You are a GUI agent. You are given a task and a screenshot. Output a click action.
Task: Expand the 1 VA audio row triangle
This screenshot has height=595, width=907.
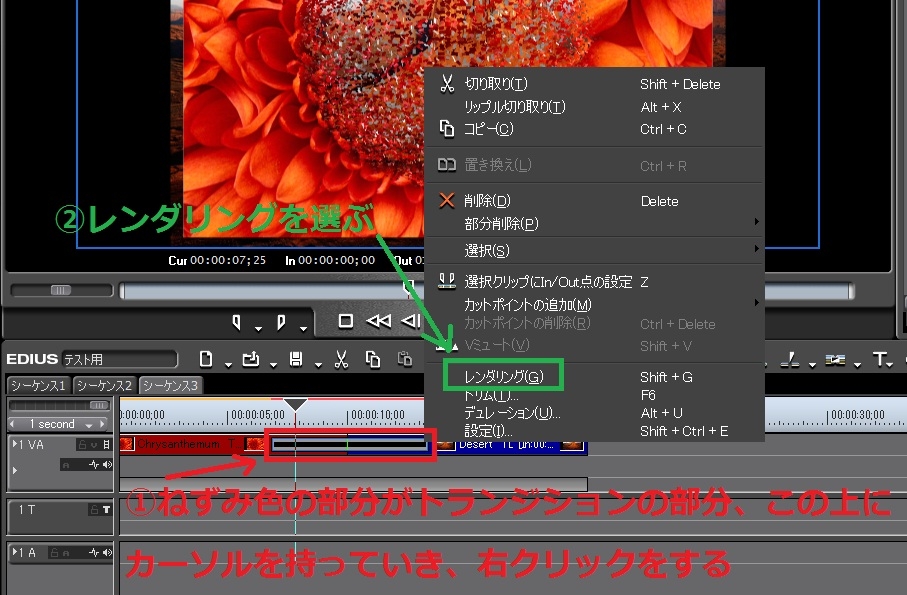[14, 471]
